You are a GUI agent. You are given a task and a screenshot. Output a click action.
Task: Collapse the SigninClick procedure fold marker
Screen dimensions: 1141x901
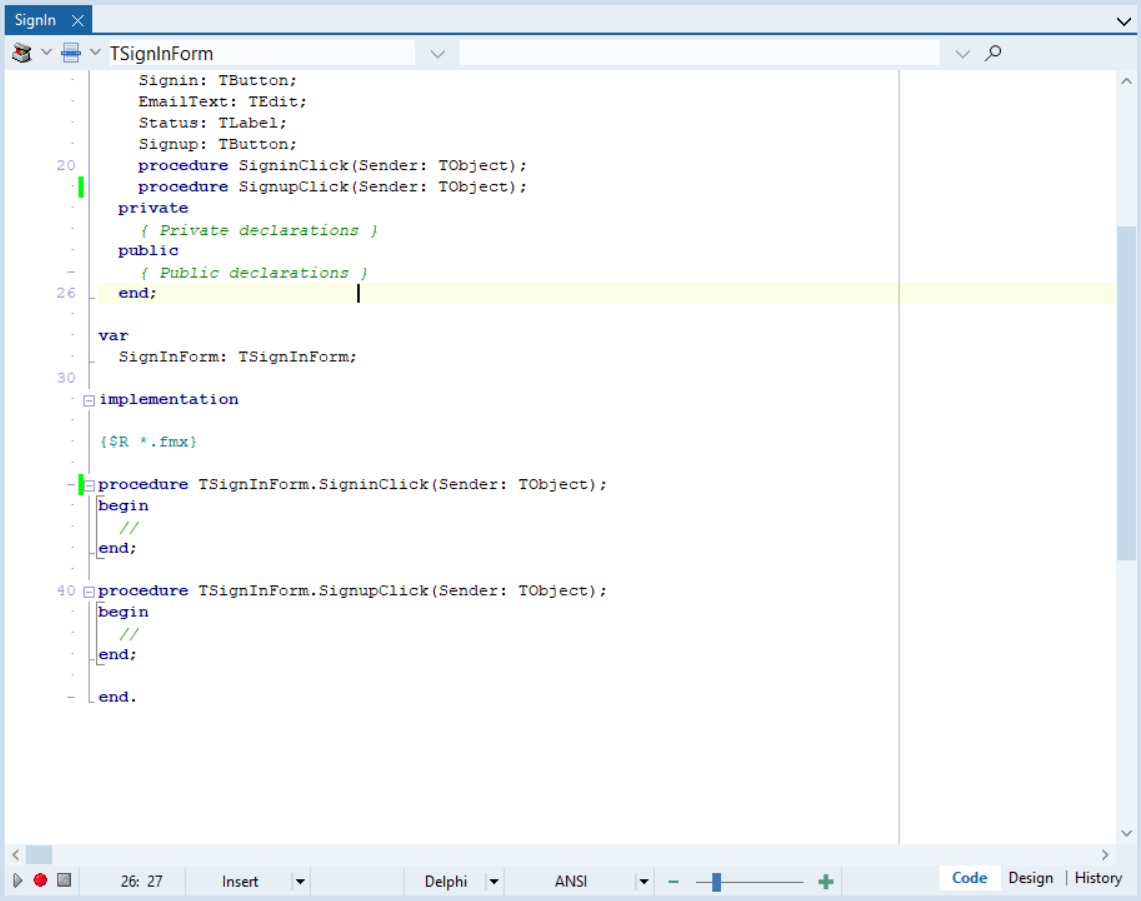89,485
